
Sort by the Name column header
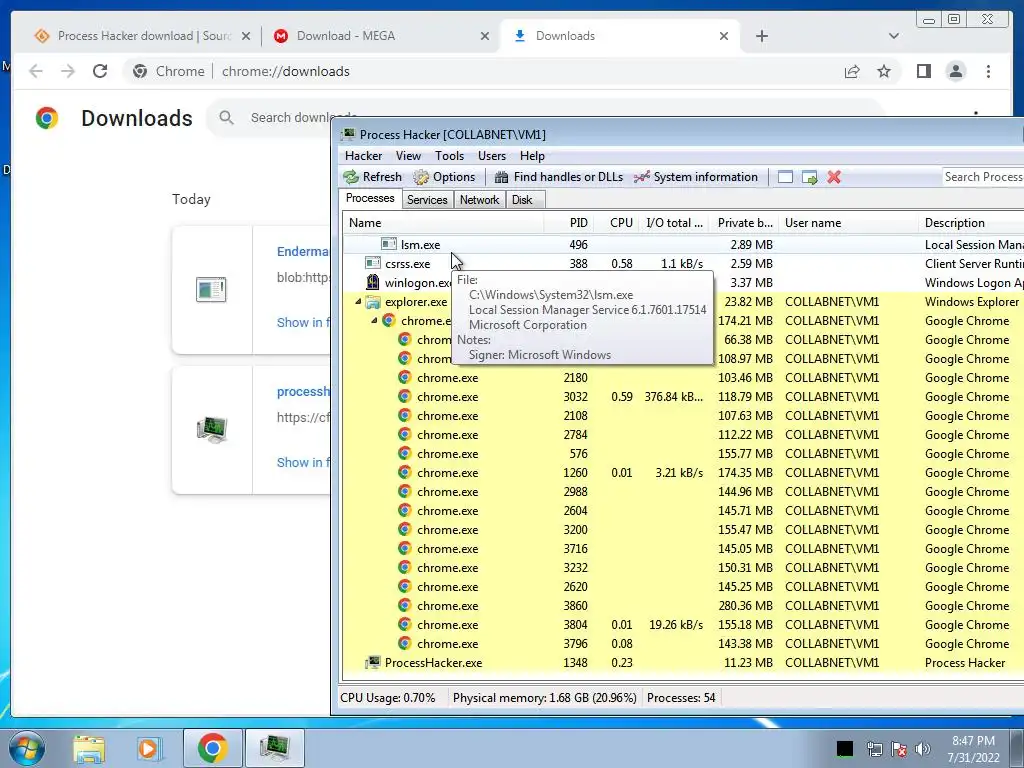443,223
